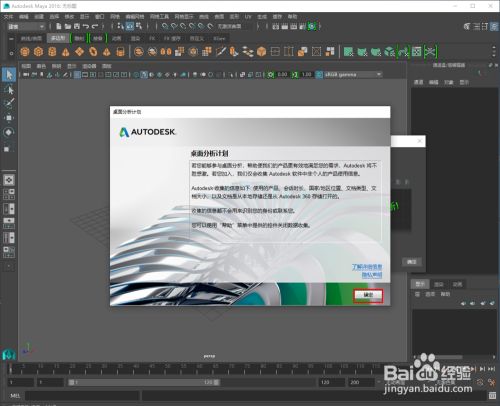The width and height of the screenshot is (500, 406).
Task: Open the shelf gear options menu
Action: click(11, 53)
